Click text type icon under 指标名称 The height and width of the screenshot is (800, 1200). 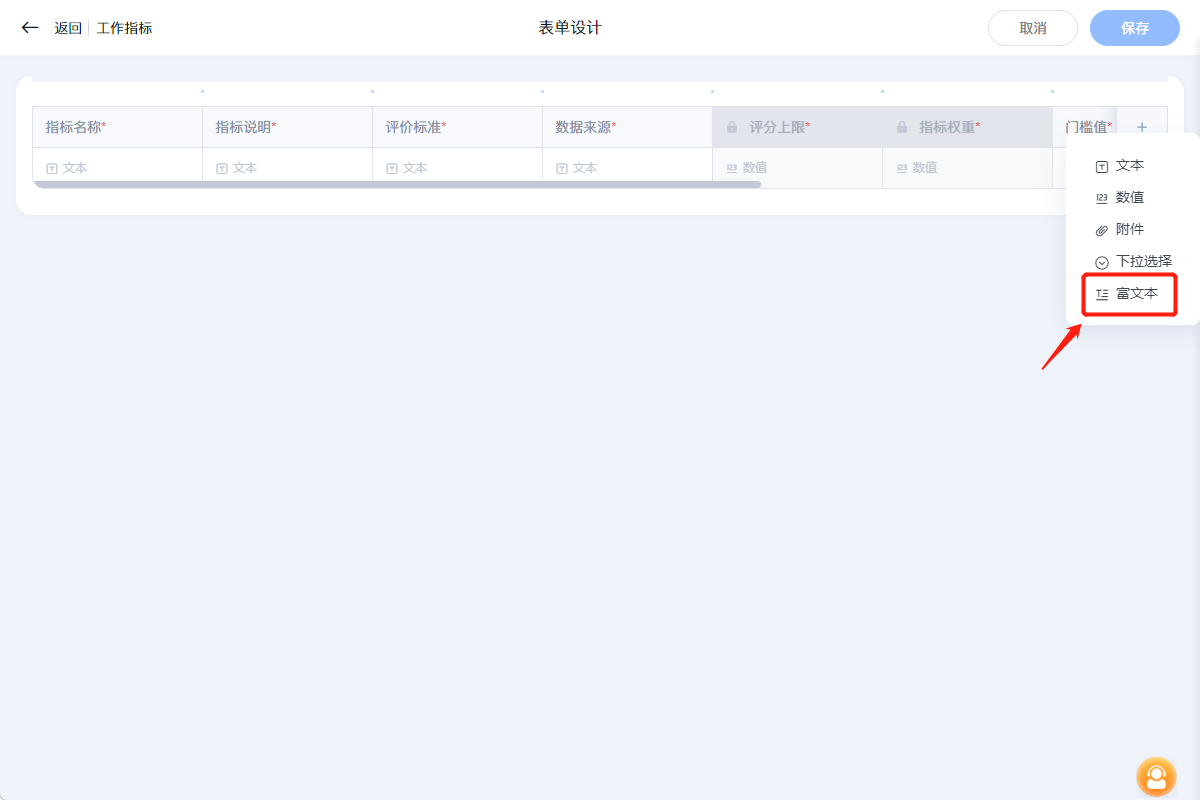pyautogui.click(x=52, y=168)
